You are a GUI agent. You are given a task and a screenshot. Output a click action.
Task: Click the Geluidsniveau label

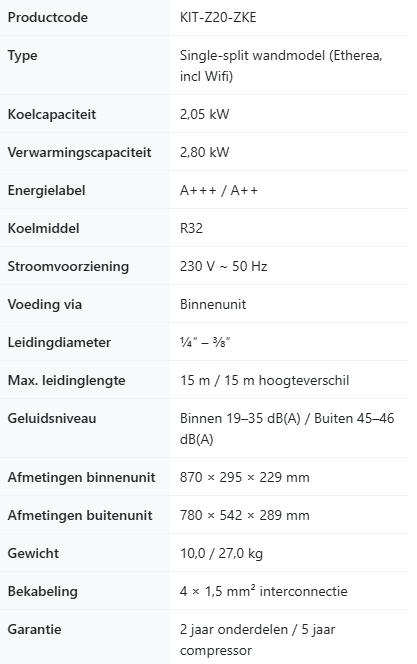52,418
